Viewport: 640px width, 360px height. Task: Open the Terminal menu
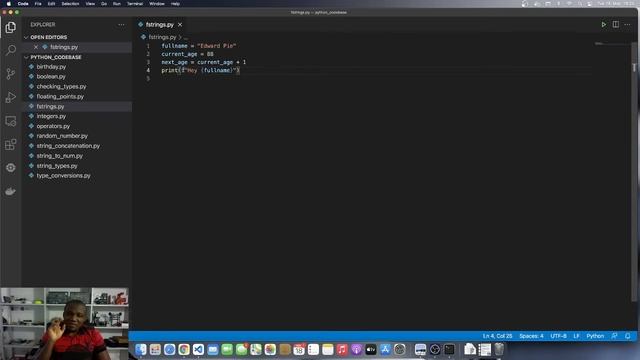(x=135, y=4)
